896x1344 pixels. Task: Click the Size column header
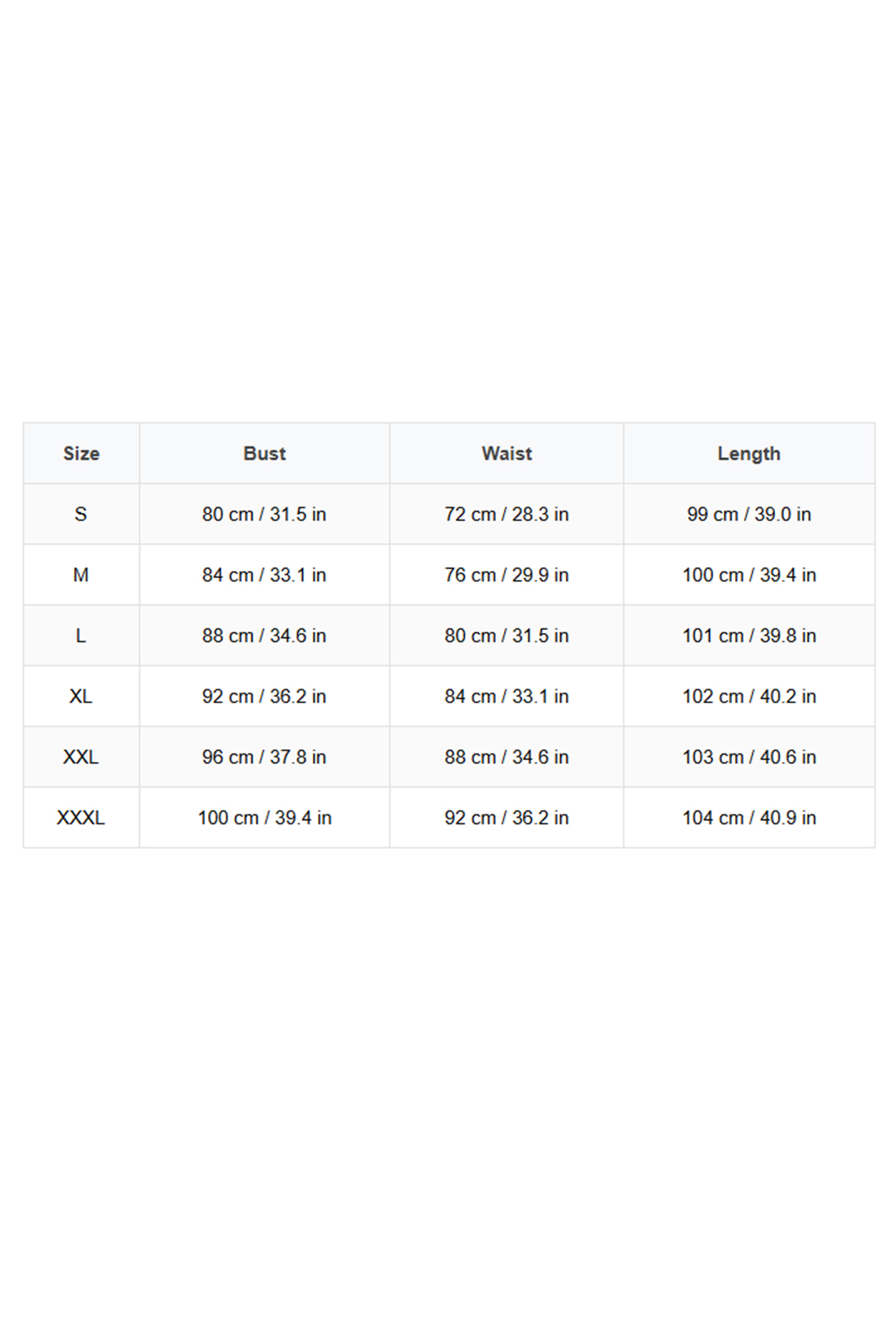pos(82,454)
